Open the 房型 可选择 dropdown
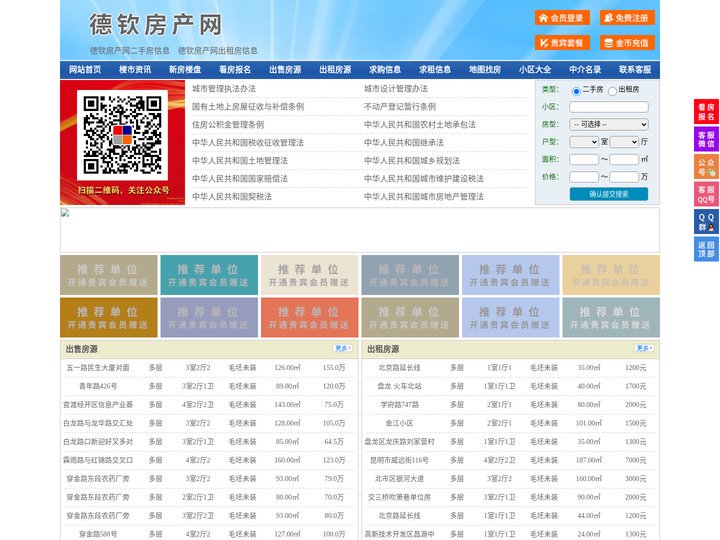The image size is (720, 540). (608, 124)
